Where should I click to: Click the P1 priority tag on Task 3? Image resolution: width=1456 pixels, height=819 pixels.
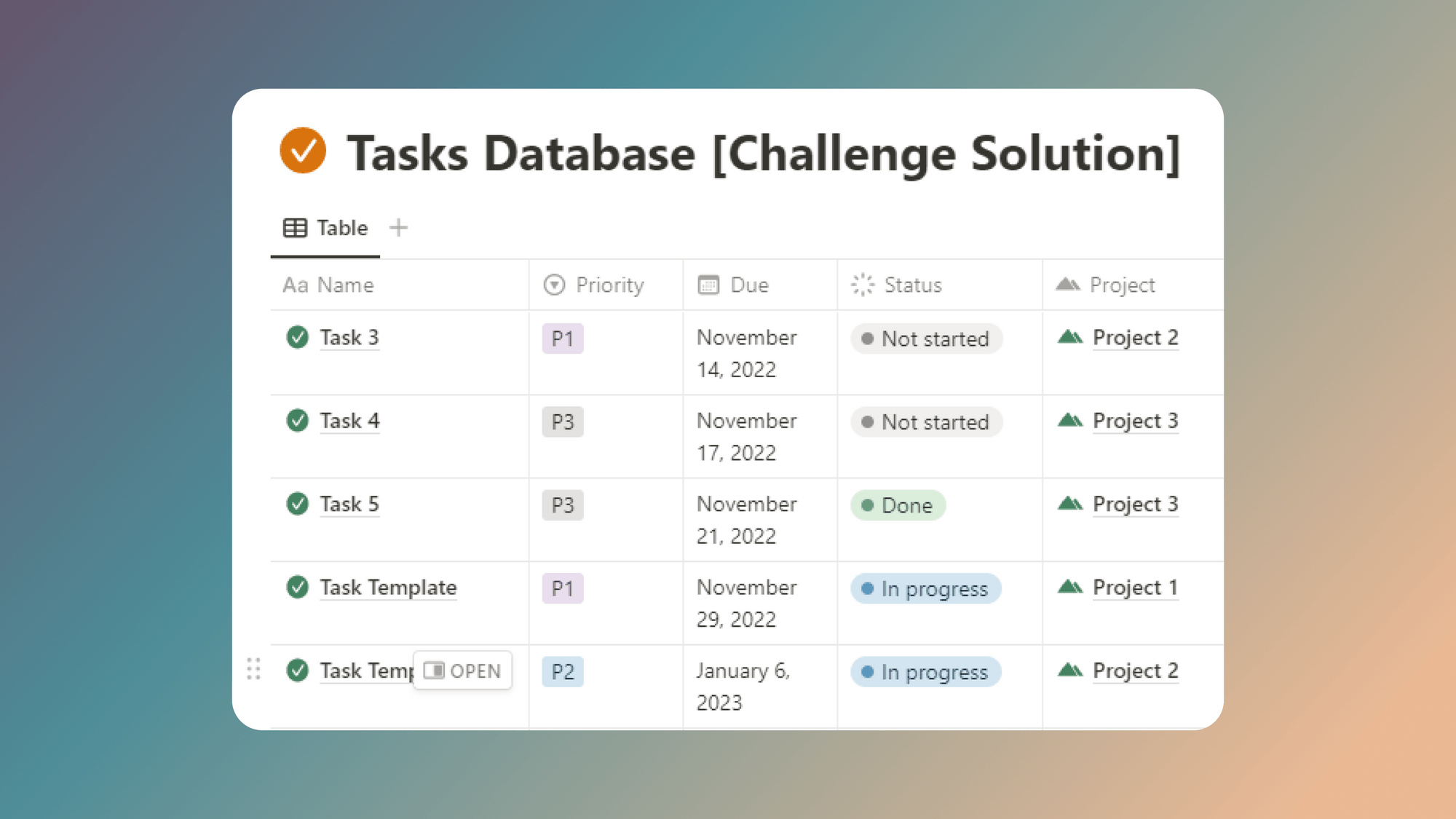click(562, 338)
